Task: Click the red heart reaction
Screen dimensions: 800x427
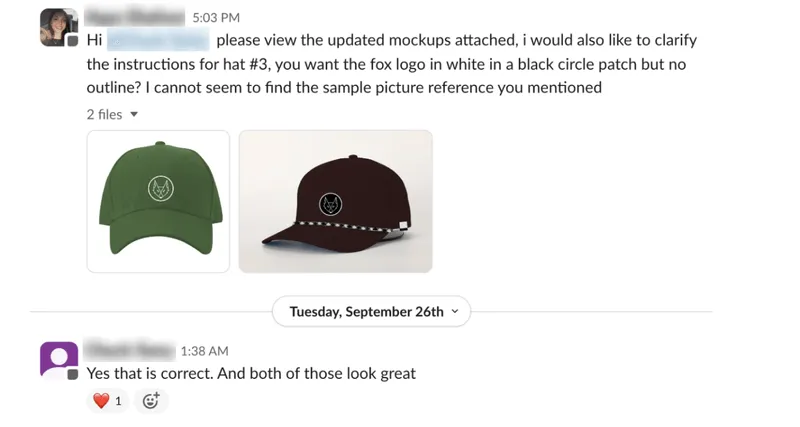Action: (x=108, y=401)
